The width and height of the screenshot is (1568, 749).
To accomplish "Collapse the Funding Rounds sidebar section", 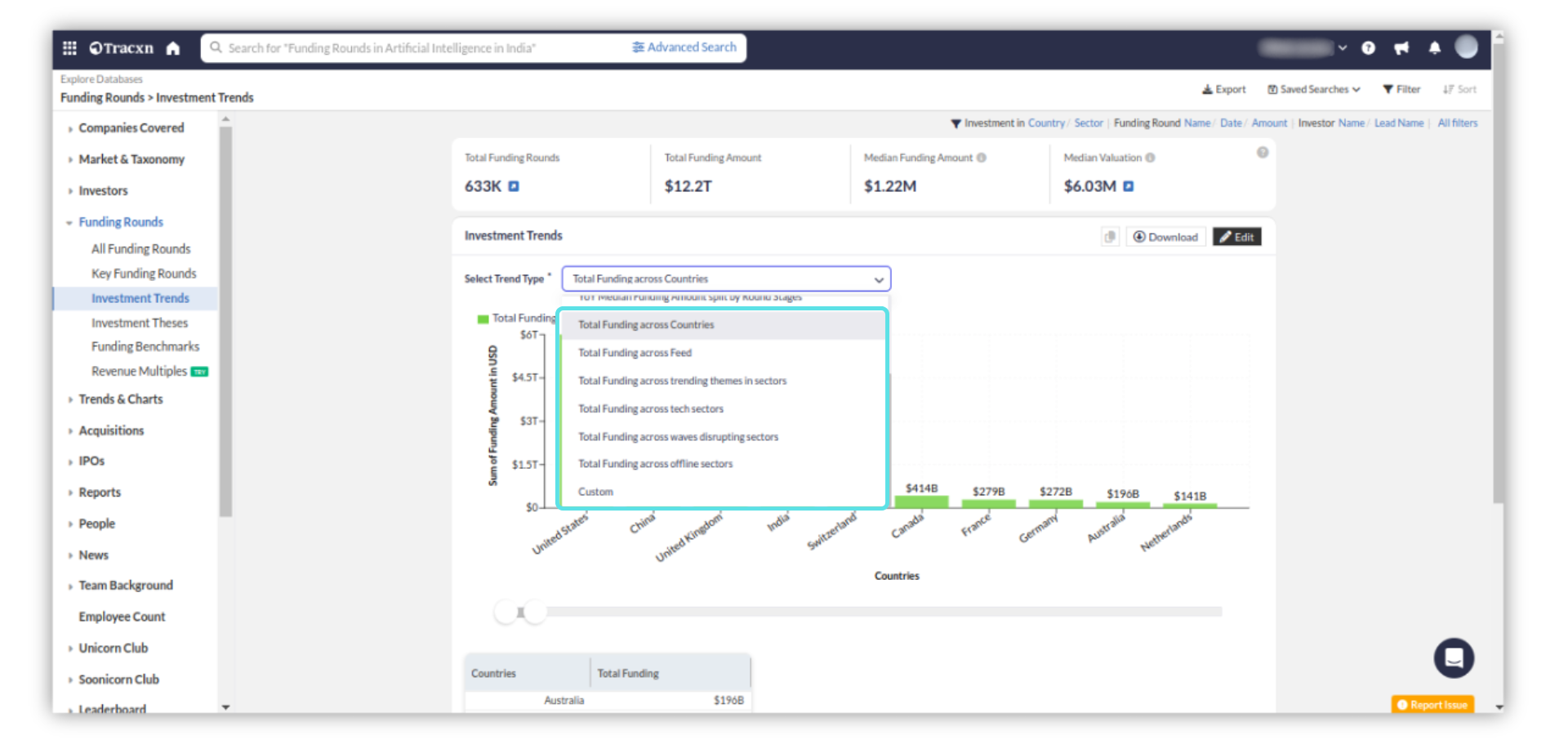I will [120, 222].
